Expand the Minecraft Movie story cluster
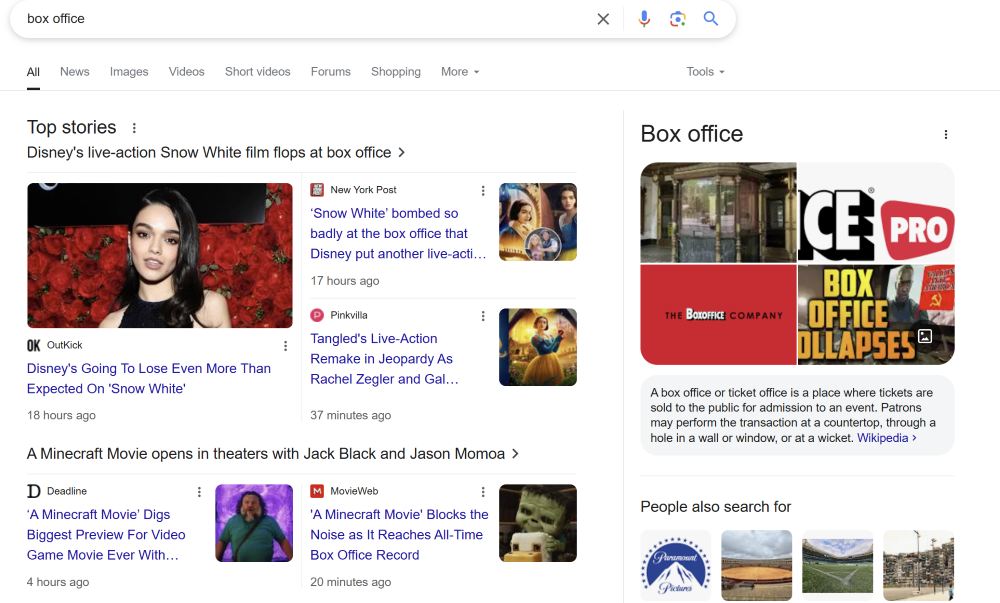This screenshot has height=603, width=1000. pos(273,454)
